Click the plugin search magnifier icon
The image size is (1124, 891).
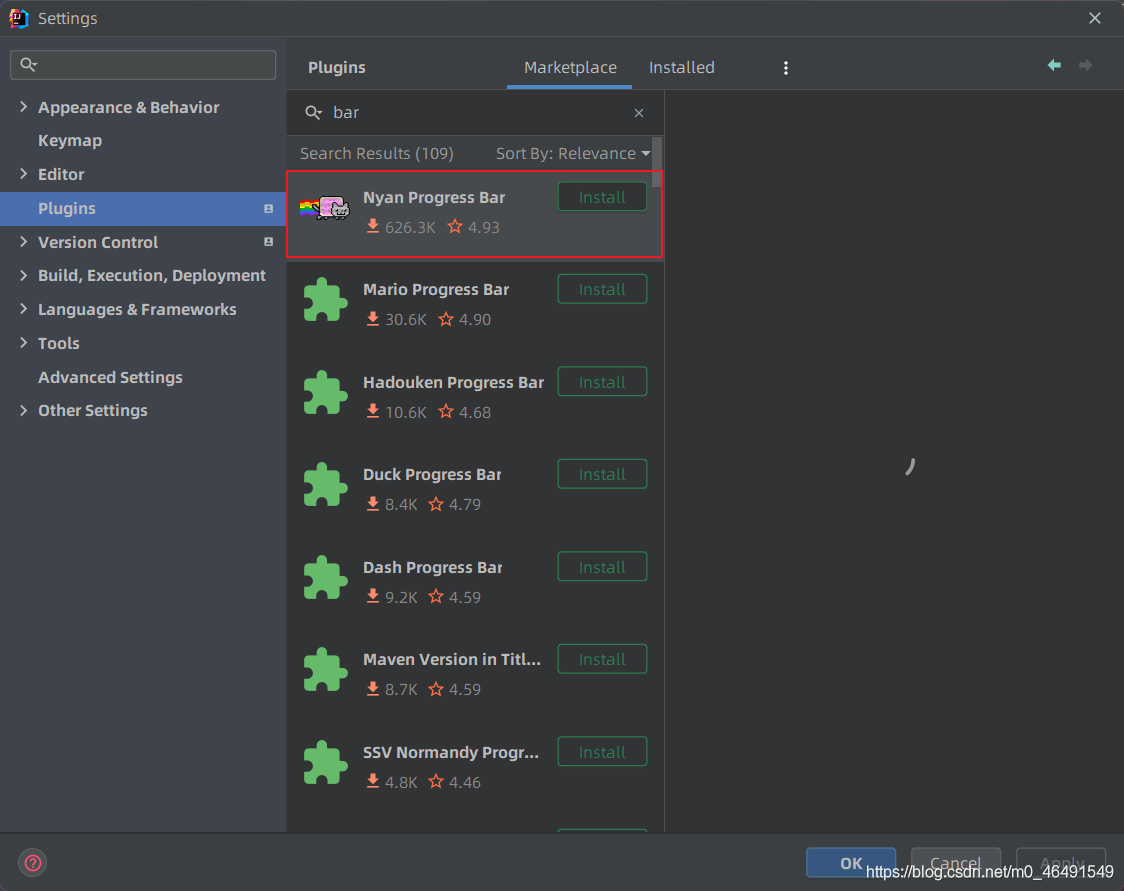313,113
